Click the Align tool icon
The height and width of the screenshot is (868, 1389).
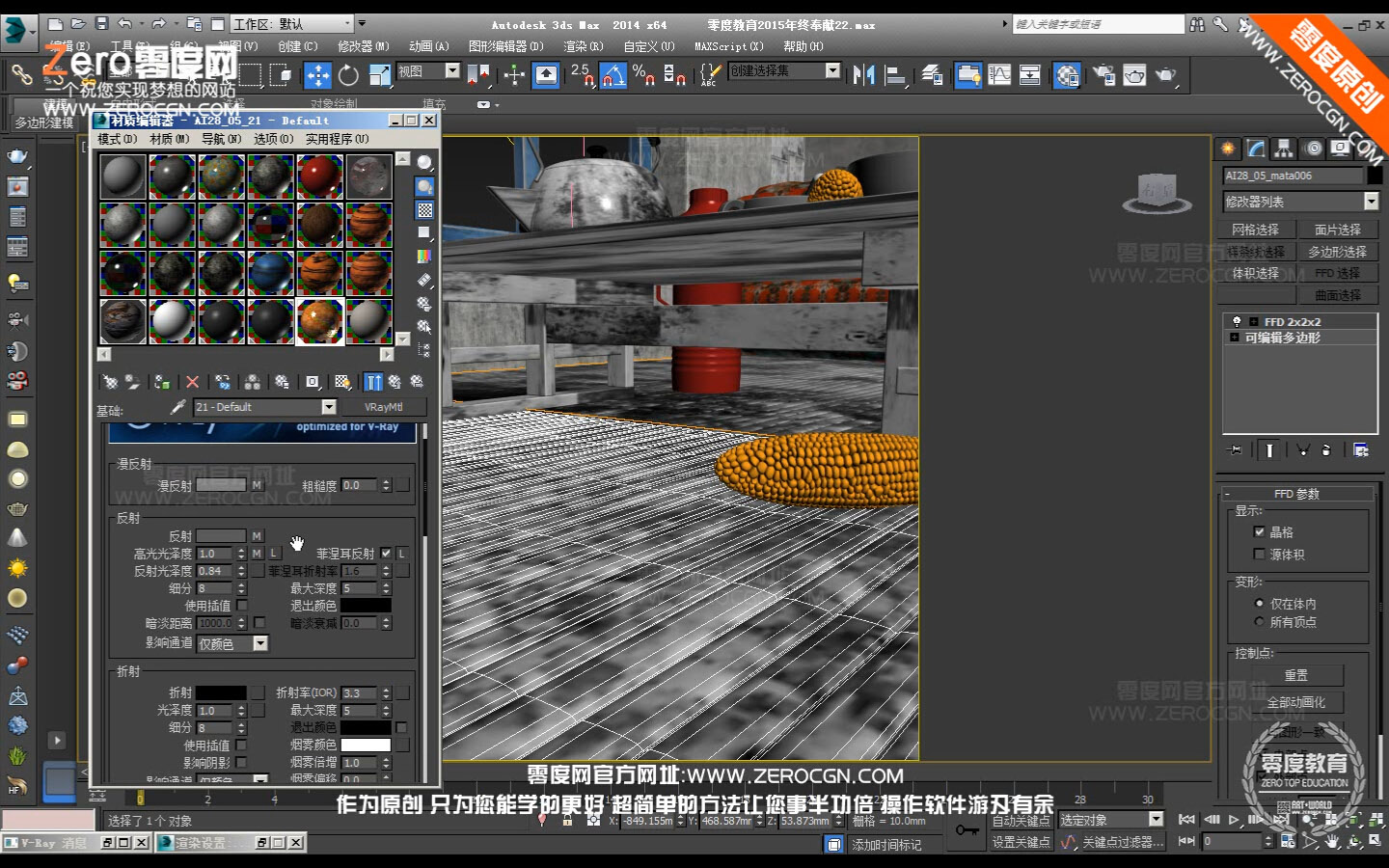click(x=896, y=75)
